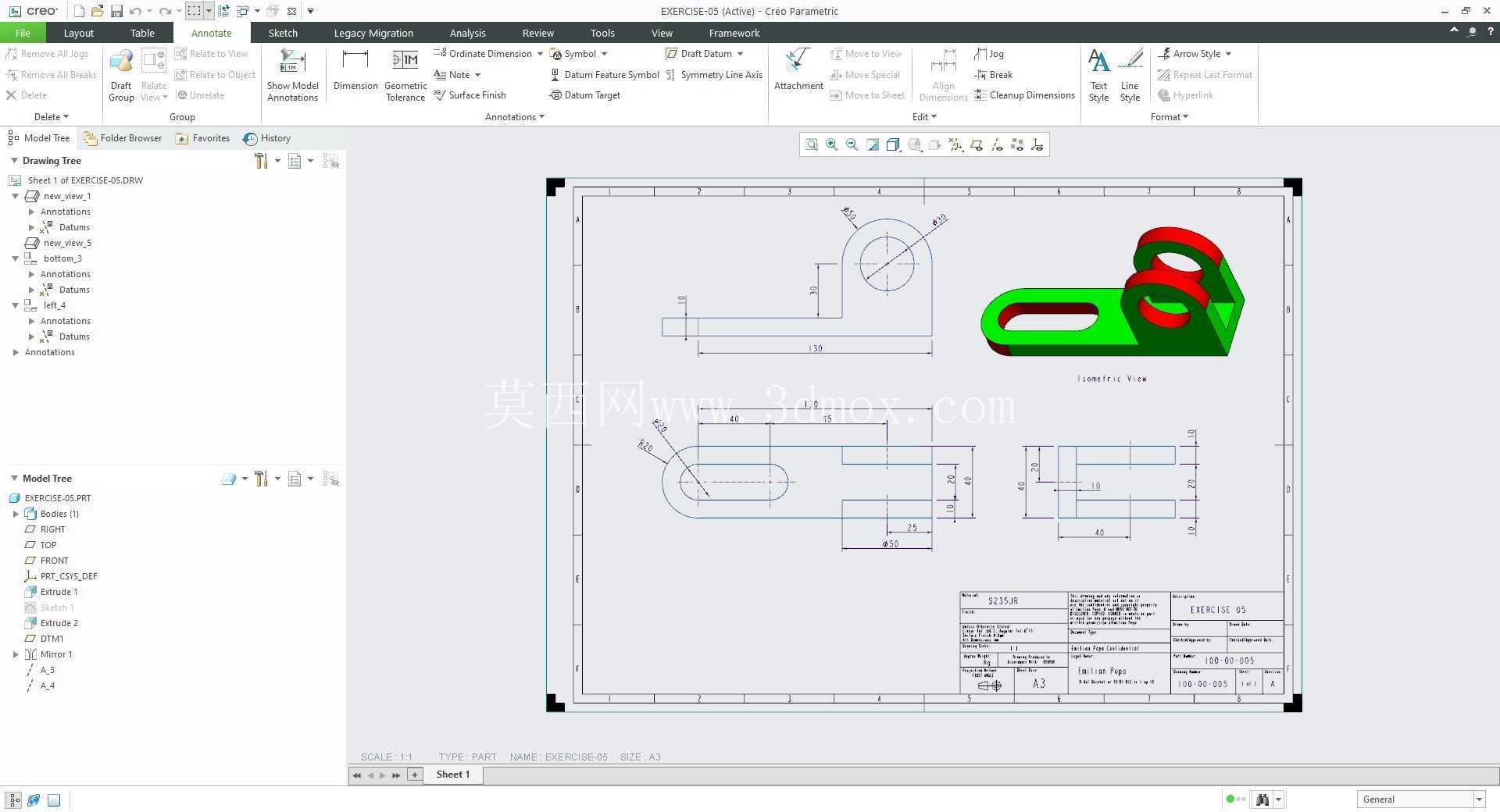This screenshot has width=1500, height=812.
Task: Open the Analysis tab
Action: pos(467,33)
